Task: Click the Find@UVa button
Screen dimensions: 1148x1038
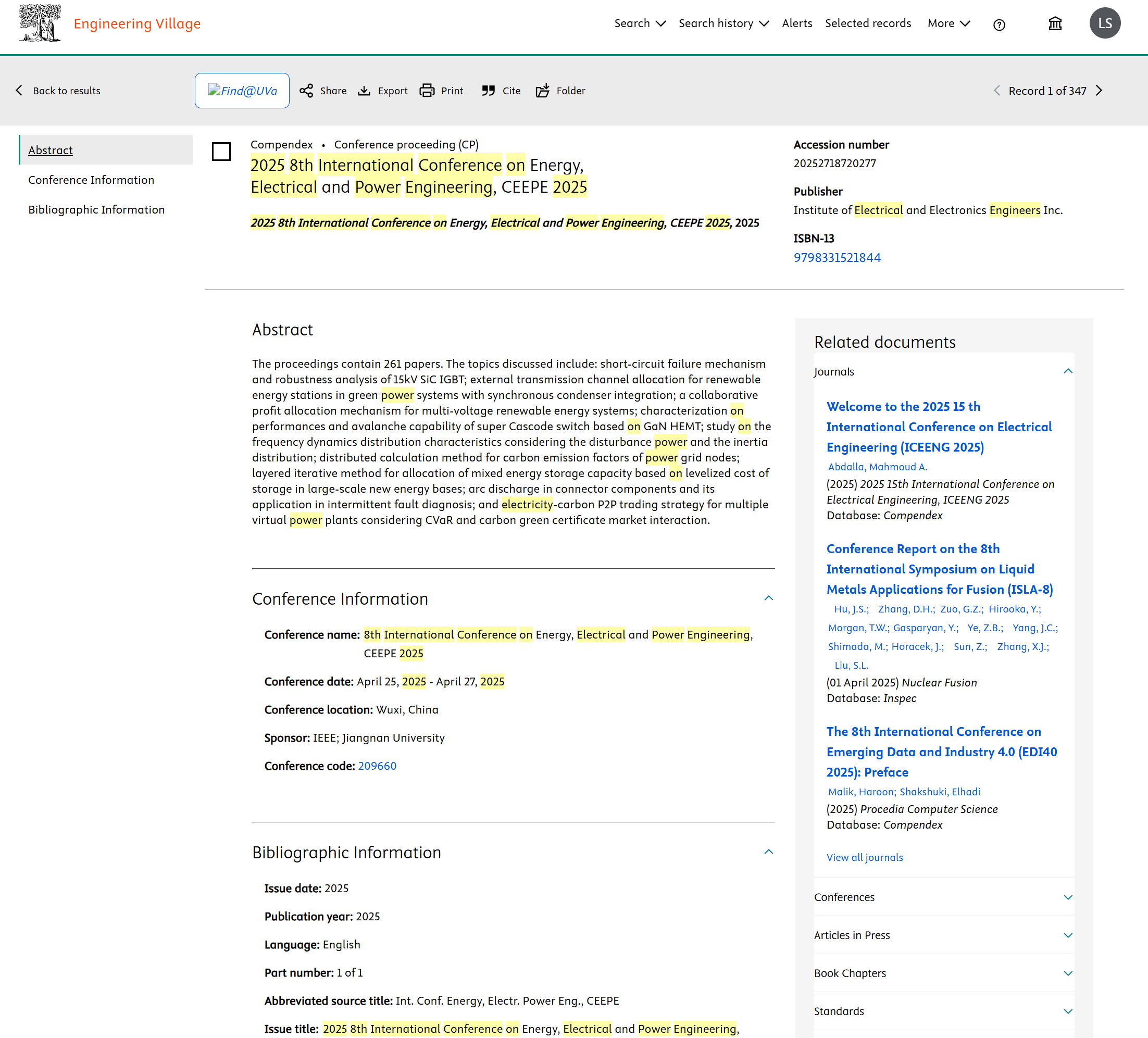Action: point(242,91)
